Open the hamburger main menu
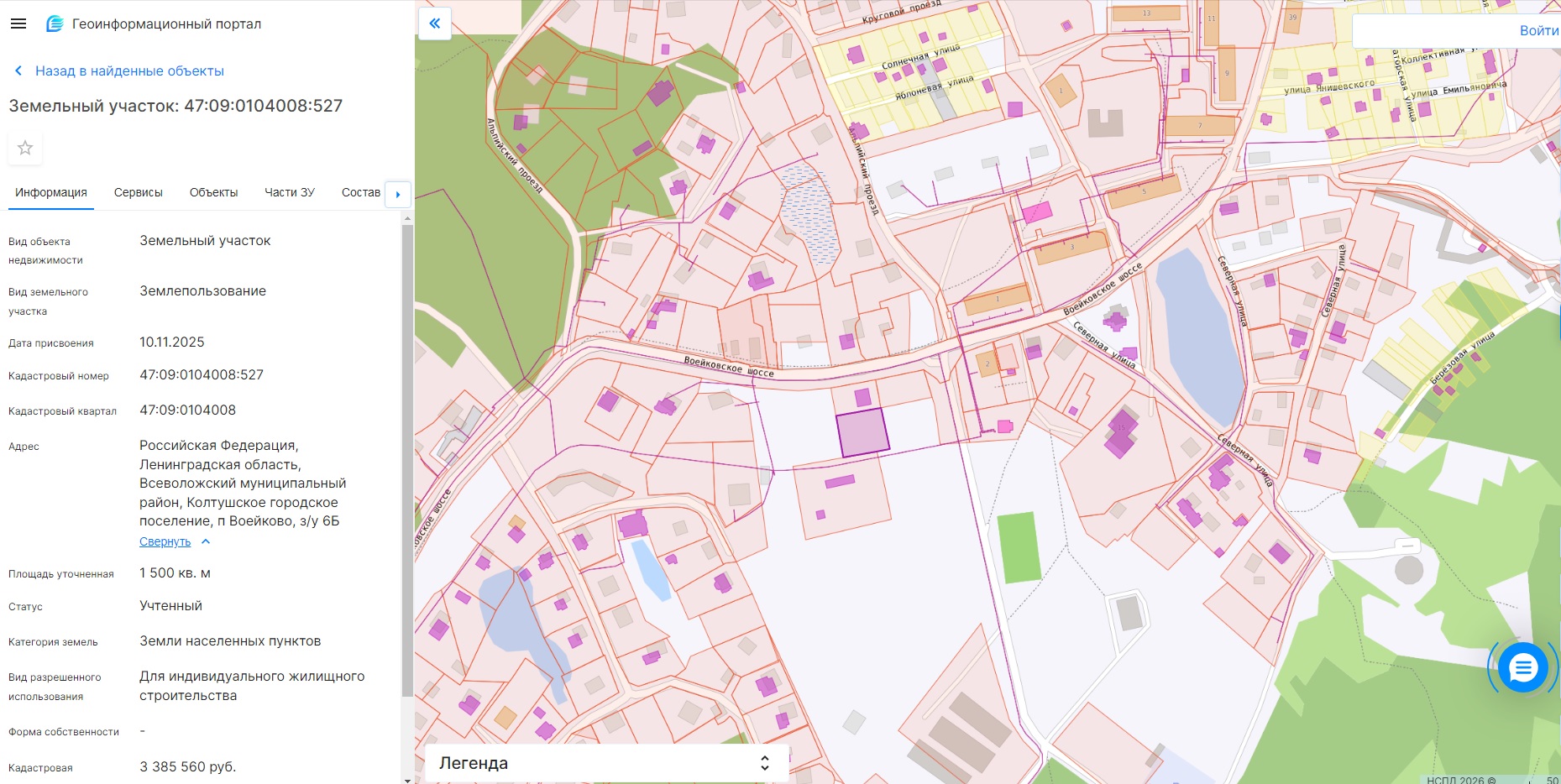 [18, 24]
